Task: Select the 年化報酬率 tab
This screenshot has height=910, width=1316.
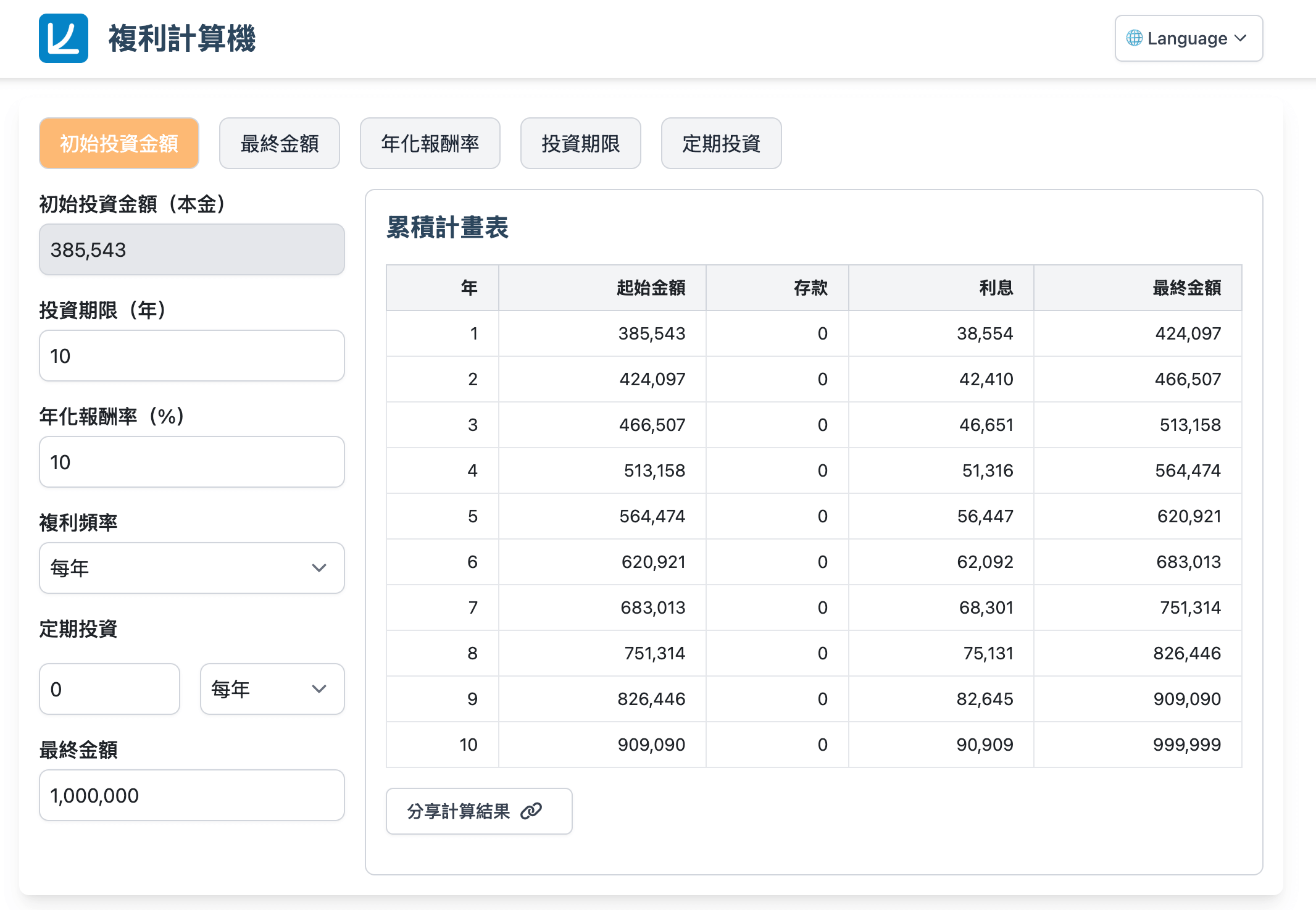Action: [x=430, y=143]
